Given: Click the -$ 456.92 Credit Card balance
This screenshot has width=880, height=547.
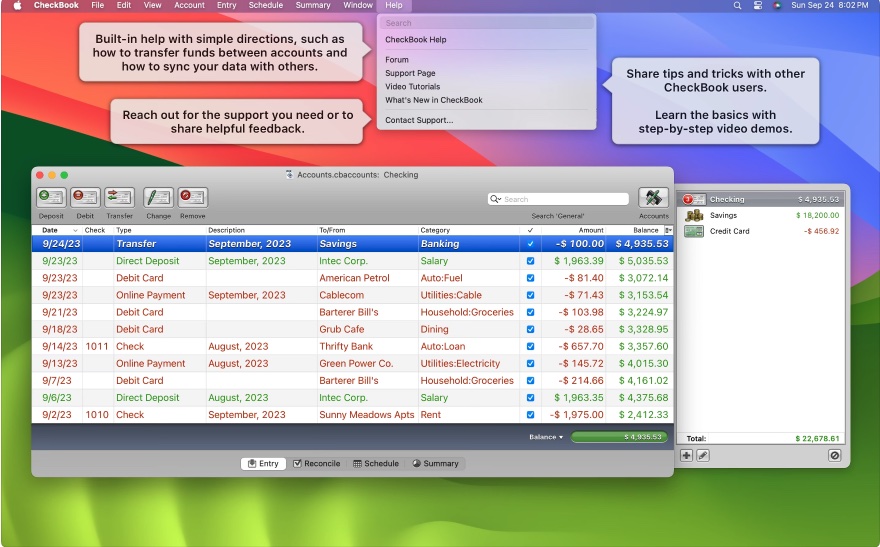Looking at the screenshot, I should click(822, 231).
